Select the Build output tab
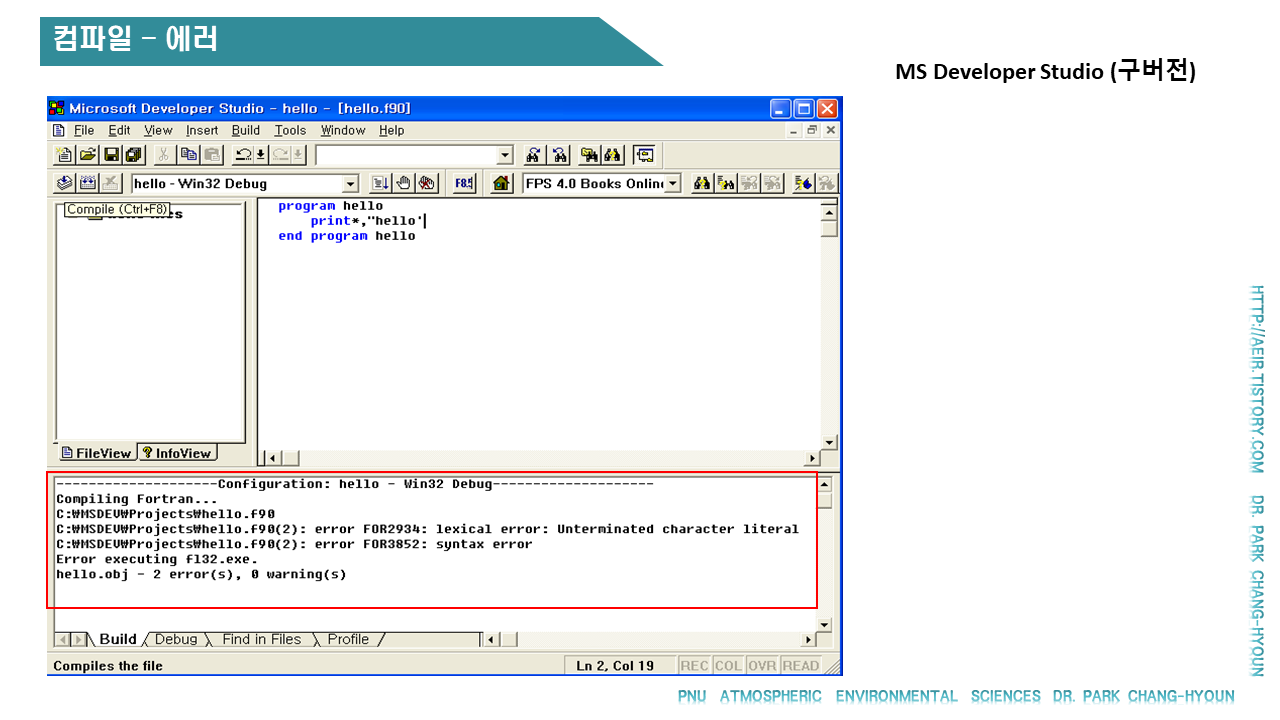 coord(118,639)
